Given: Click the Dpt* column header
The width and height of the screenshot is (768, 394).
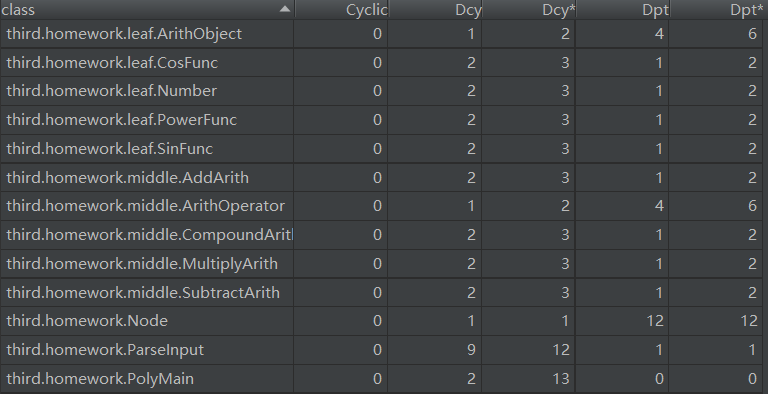Looking at the screenshot, I should (x=717, y=10).
